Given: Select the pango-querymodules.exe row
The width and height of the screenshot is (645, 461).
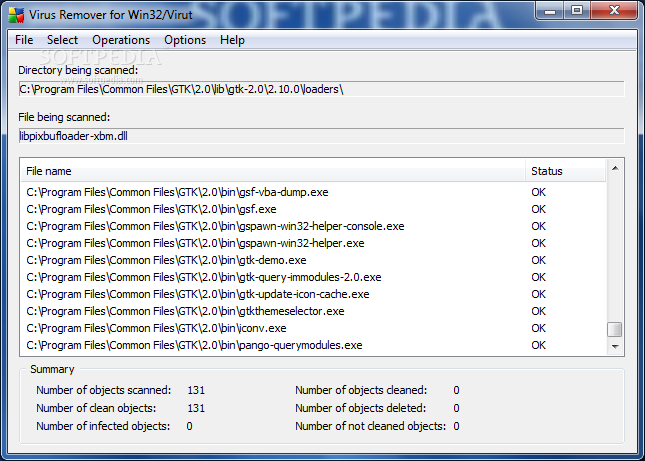Looking at the screenshot, I should click(313, 345).
